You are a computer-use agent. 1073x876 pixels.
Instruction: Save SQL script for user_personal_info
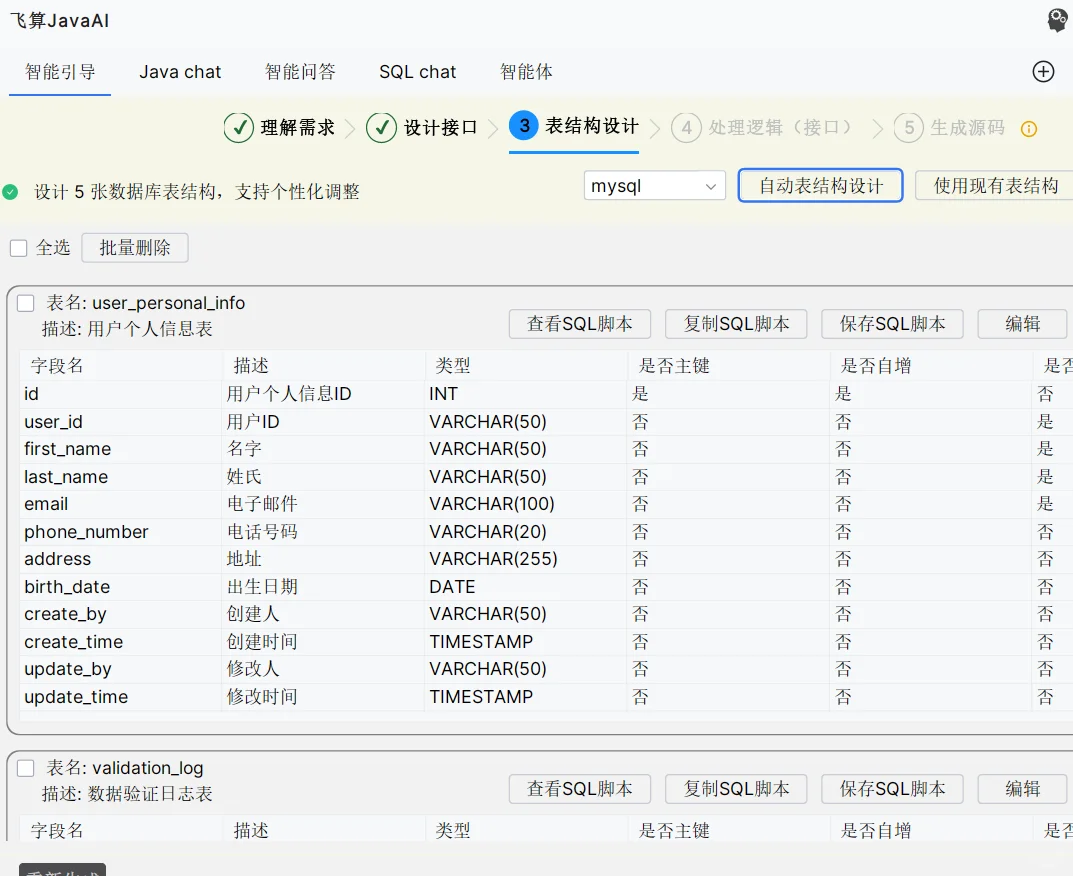892,324
